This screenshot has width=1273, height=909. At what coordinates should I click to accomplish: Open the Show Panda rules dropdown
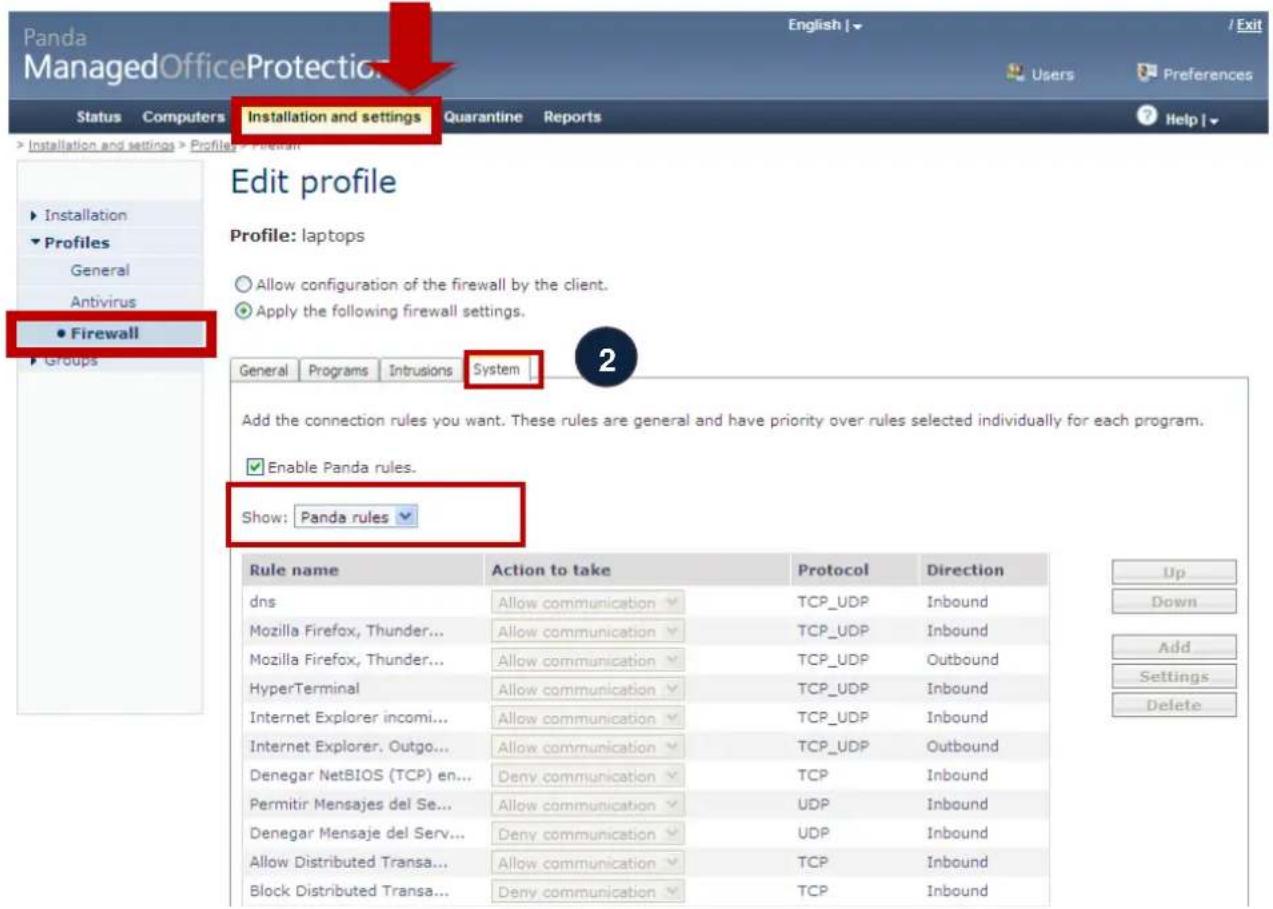[x=356, y=518]
